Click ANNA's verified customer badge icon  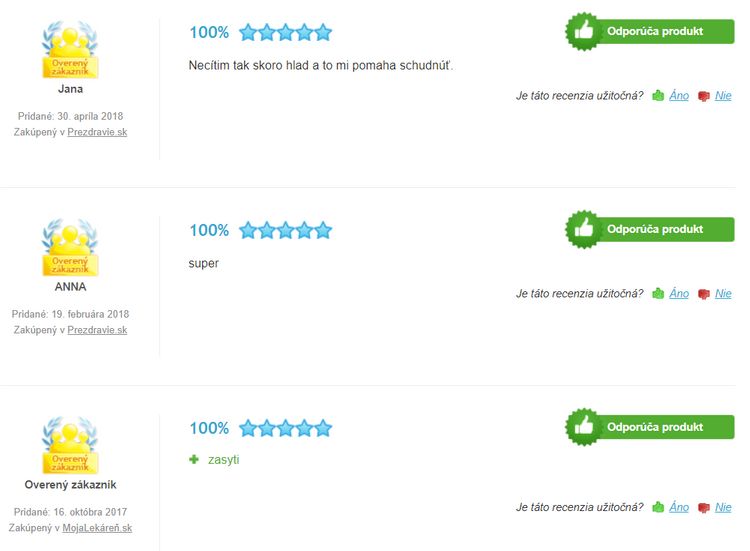coord(70,248)
